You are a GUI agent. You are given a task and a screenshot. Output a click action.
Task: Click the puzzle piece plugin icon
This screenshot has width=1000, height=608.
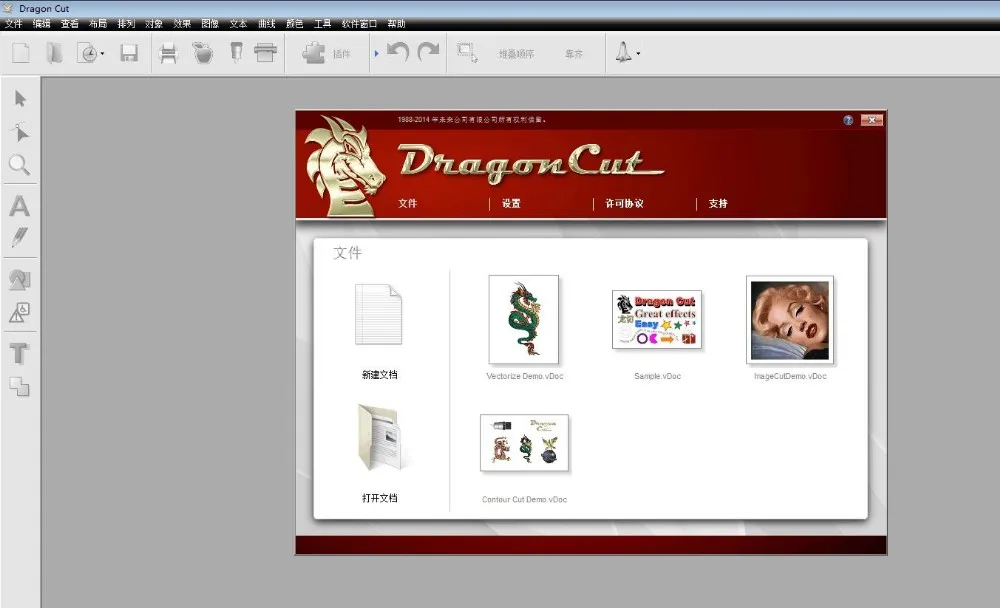pyautogui.click(x=314, y=53)
